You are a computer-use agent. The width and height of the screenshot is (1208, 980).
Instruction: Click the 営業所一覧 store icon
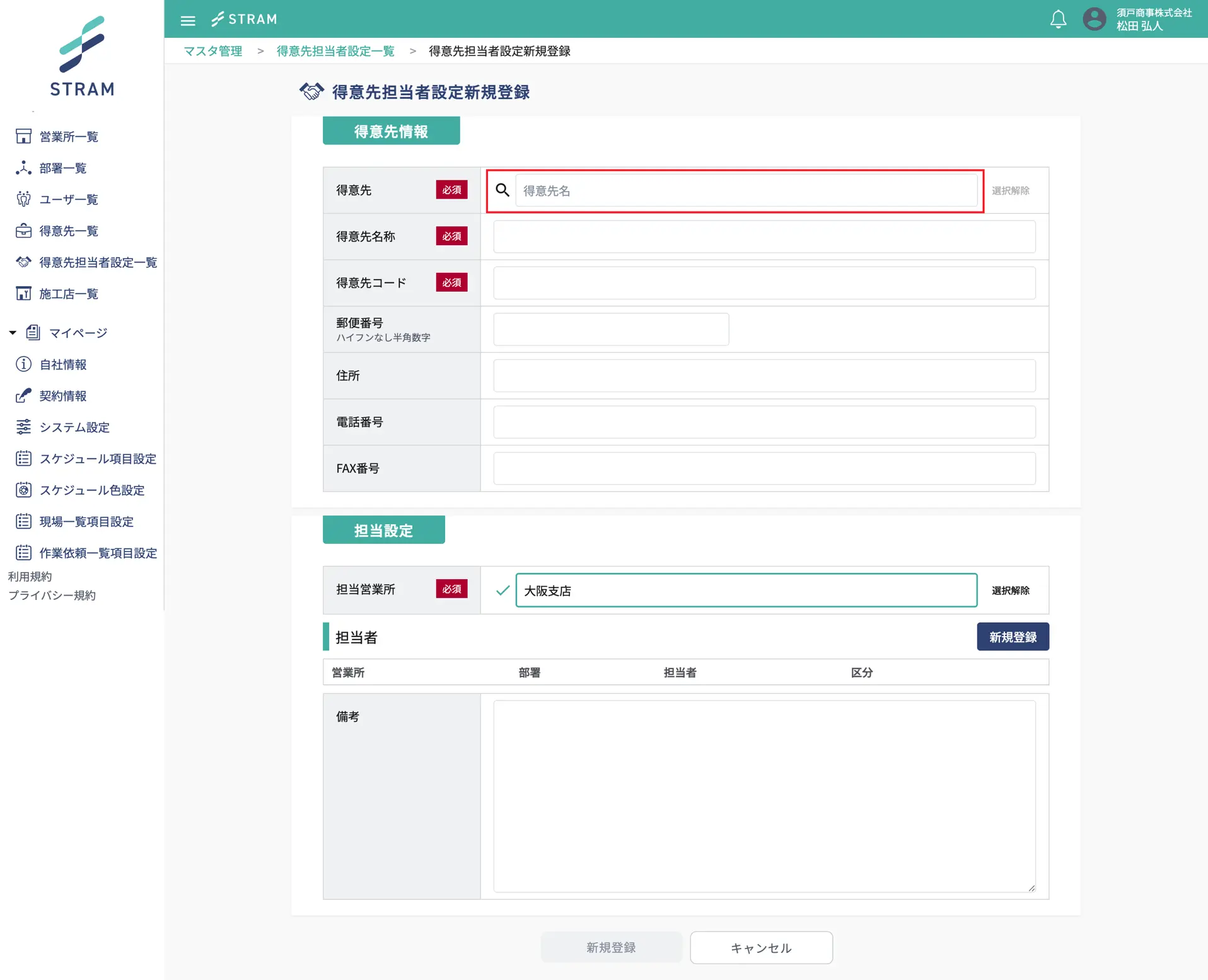[x=23, y=137]
